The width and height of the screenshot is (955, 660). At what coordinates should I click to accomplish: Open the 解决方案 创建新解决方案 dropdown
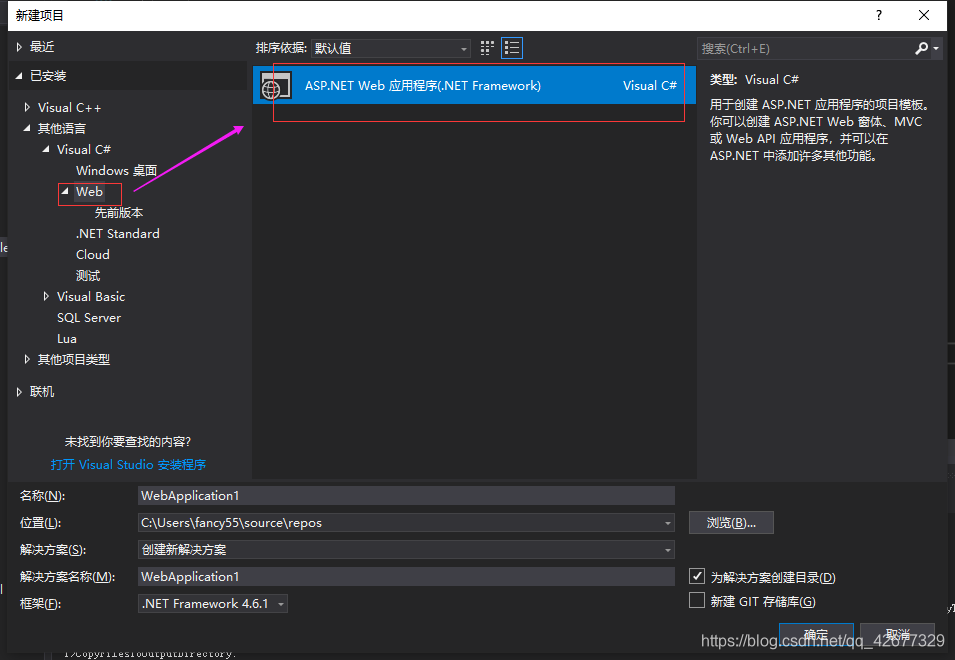click(668, 550)
